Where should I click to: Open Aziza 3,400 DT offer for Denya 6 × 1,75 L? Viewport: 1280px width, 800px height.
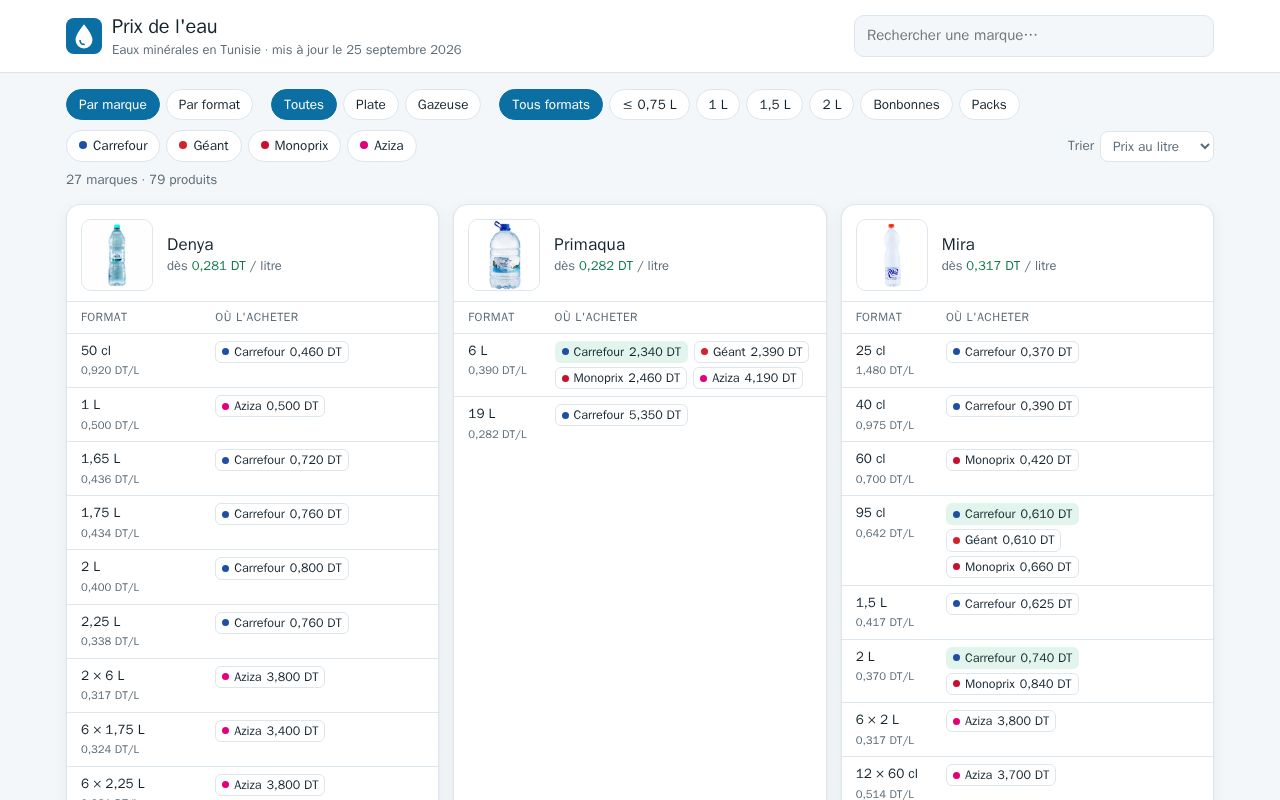(x=270, y=731)
